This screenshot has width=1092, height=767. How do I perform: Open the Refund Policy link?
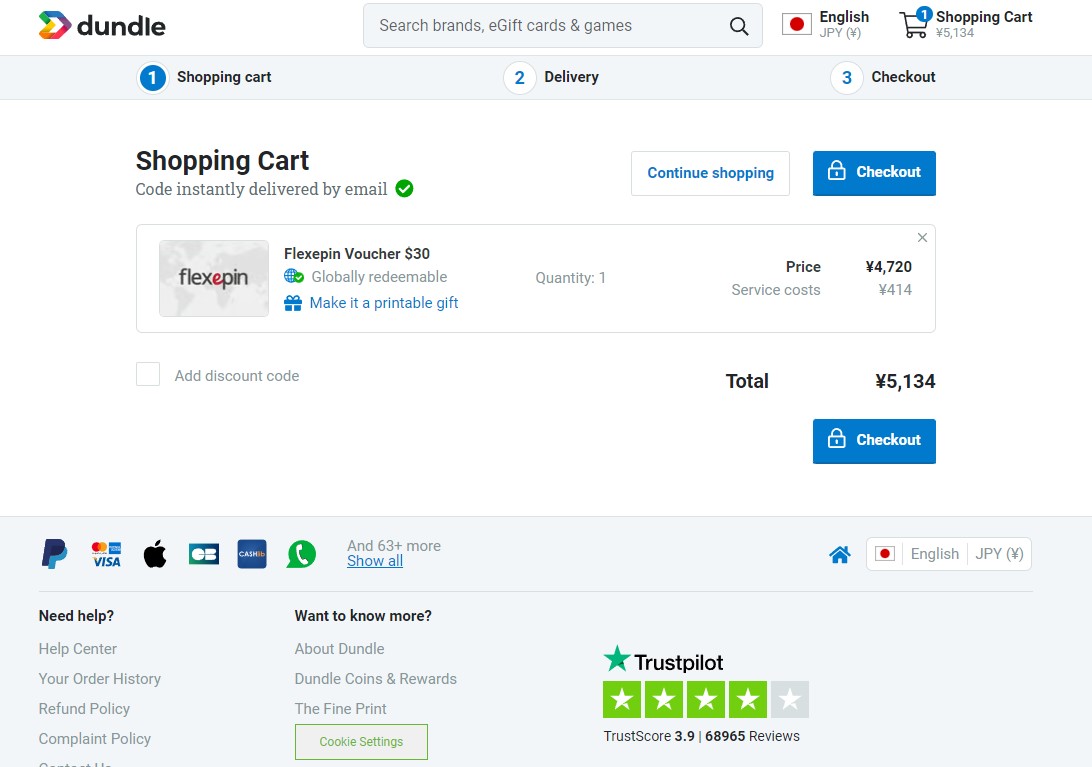click(x=84, y=708)
